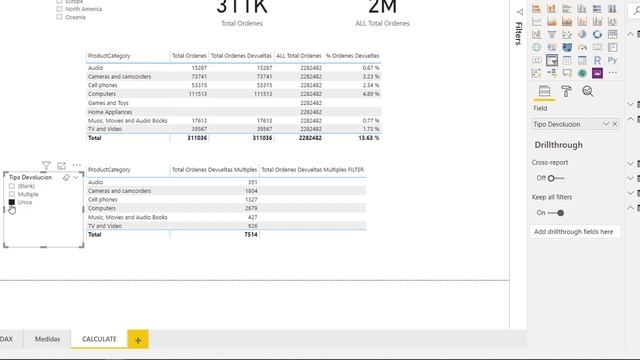Click the Games and Toys row

[233, 103]
